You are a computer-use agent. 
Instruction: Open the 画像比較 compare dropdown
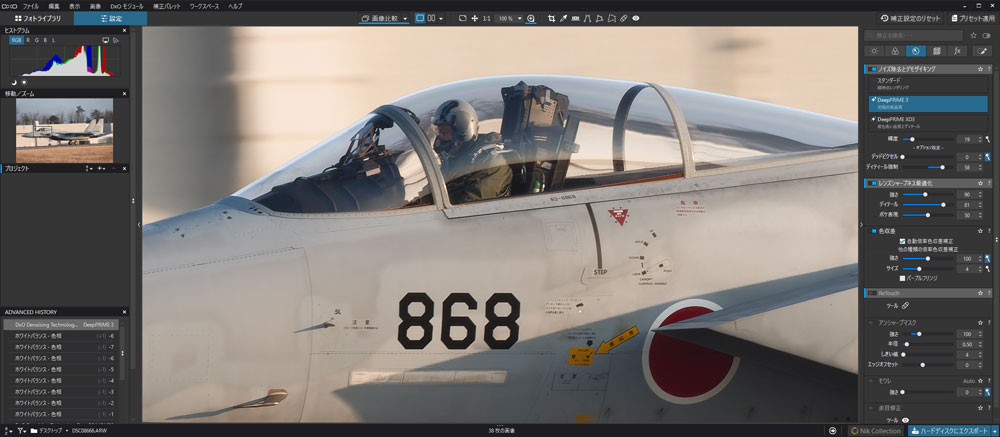pos(384,18)
